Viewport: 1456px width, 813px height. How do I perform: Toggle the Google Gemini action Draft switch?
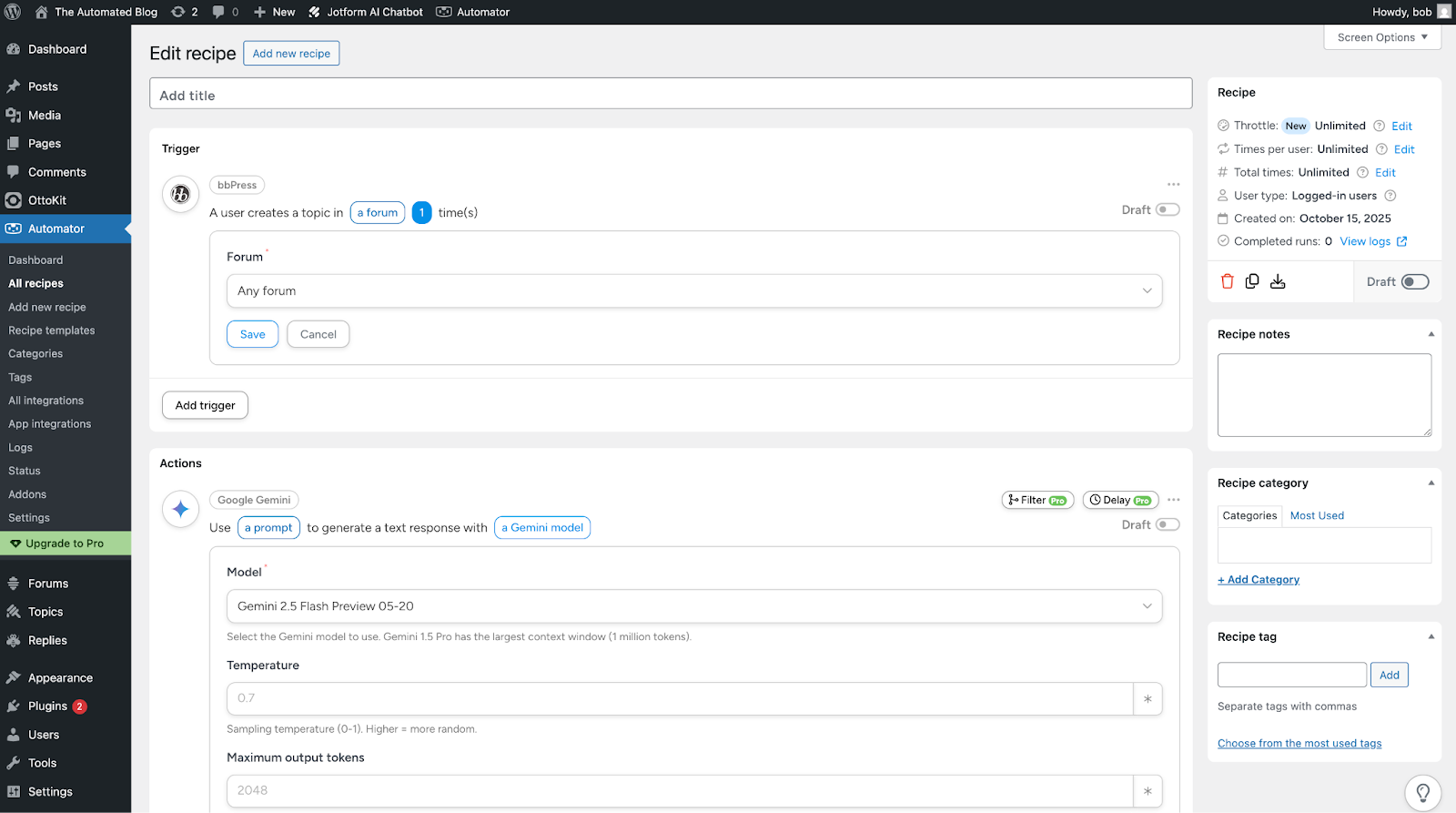1168,524
